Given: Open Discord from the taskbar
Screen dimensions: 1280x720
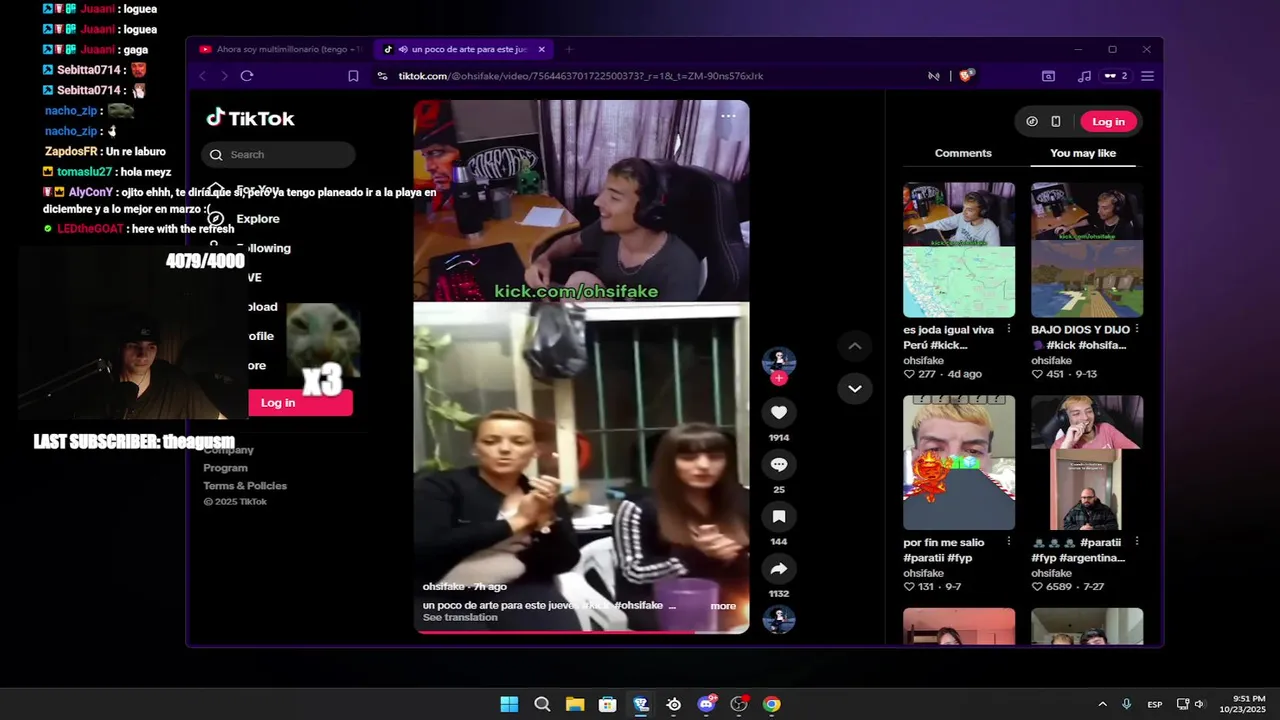Looking at the screenshot, I should pos(707,704).
